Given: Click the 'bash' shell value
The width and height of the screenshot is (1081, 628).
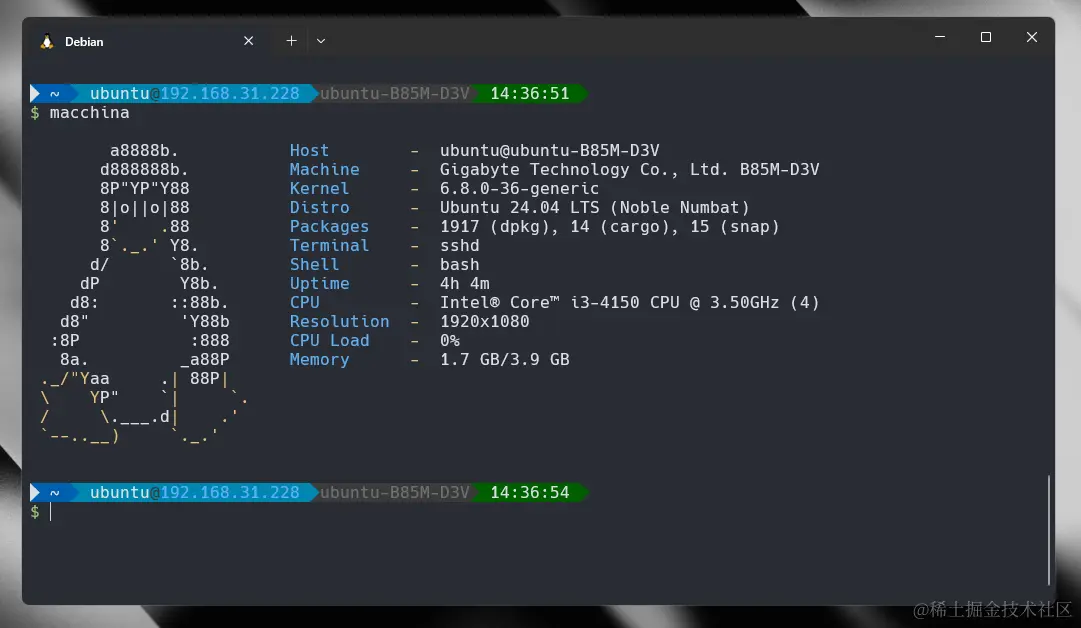Looking at the screenshot, I should 459,264.
